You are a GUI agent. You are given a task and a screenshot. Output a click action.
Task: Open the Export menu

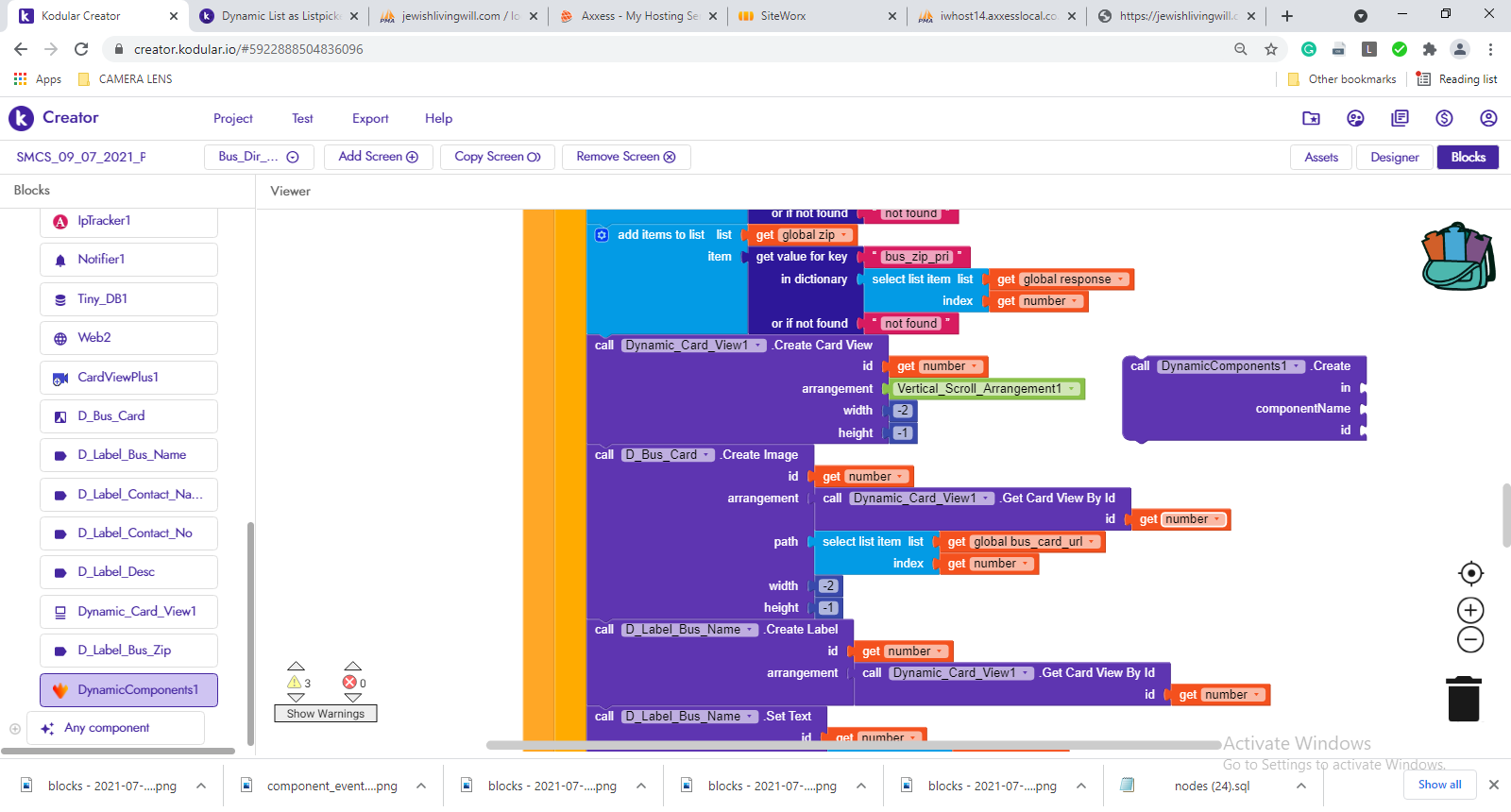click(x=370, y=118)
